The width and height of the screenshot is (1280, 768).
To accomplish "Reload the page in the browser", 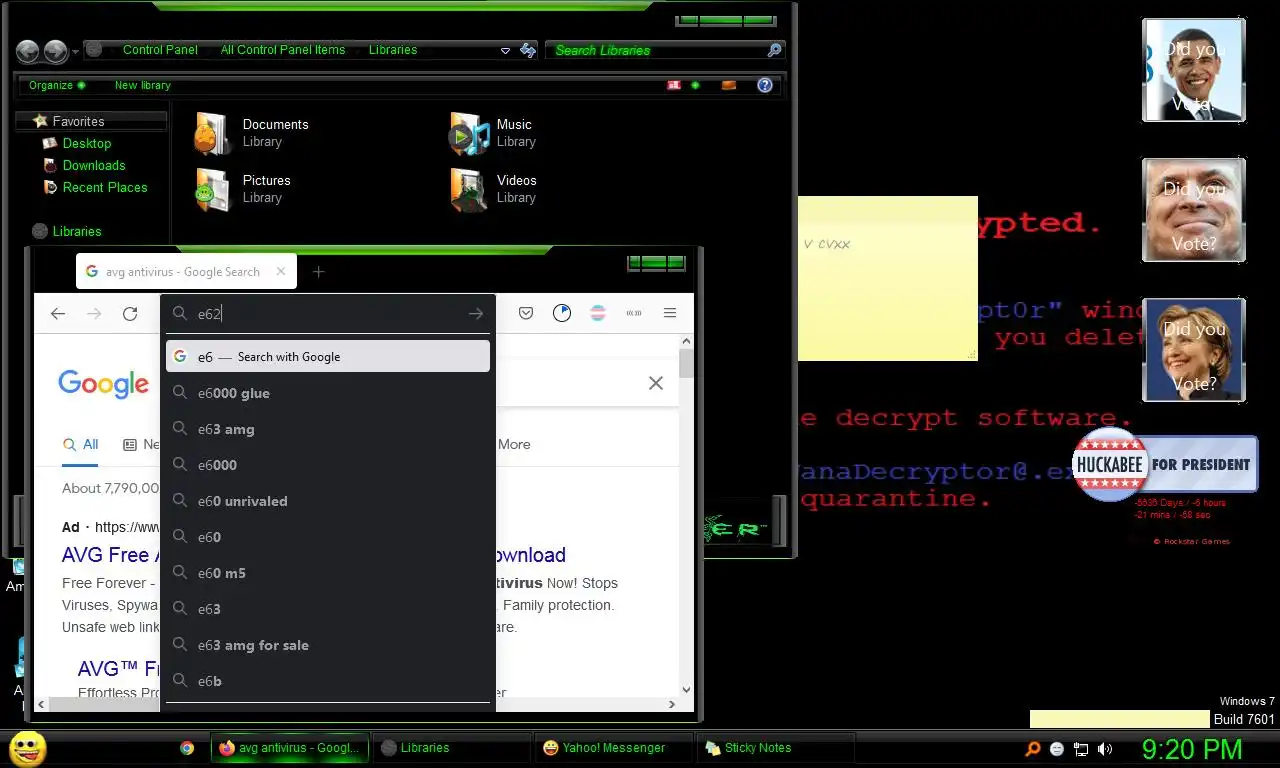I will coord(130,313).
